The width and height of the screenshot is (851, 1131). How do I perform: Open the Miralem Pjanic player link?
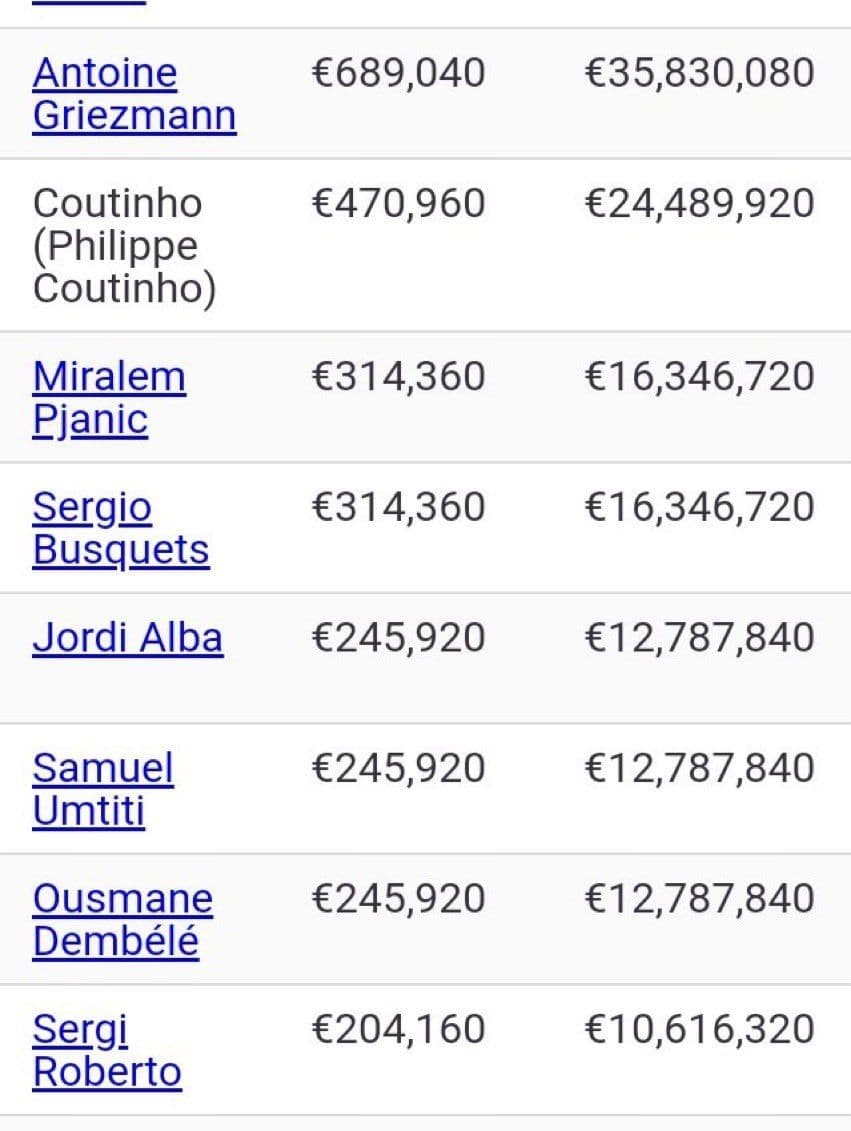tap(108, 397)
